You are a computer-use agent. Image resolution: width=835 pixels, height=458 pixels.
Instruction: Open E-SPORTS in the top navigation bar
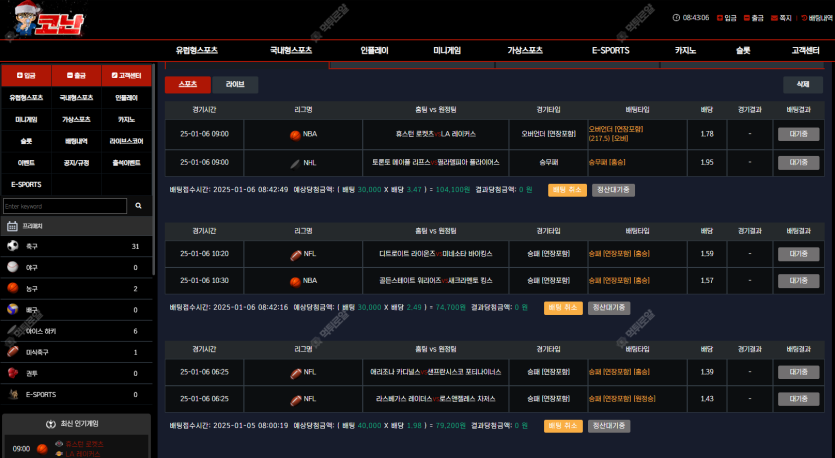(x=609, y=50)
